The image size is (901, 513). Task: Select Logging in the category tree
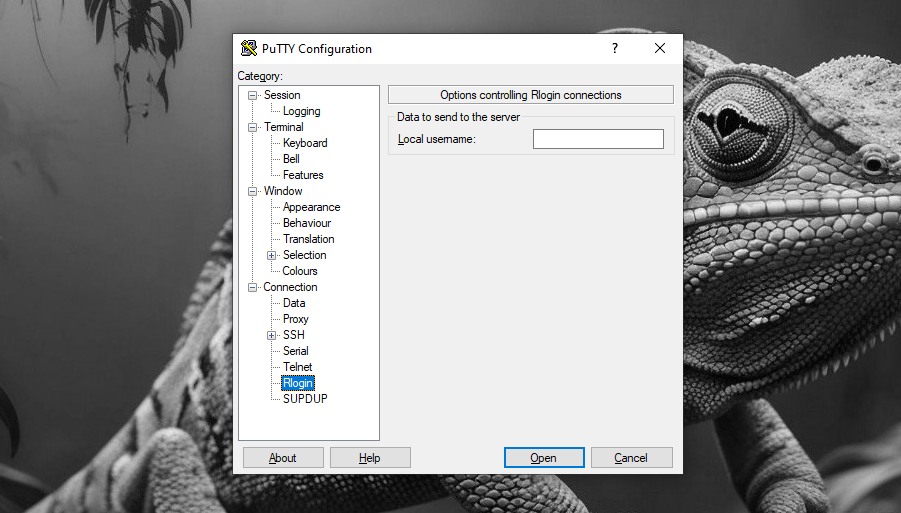[x=301, y=111]
